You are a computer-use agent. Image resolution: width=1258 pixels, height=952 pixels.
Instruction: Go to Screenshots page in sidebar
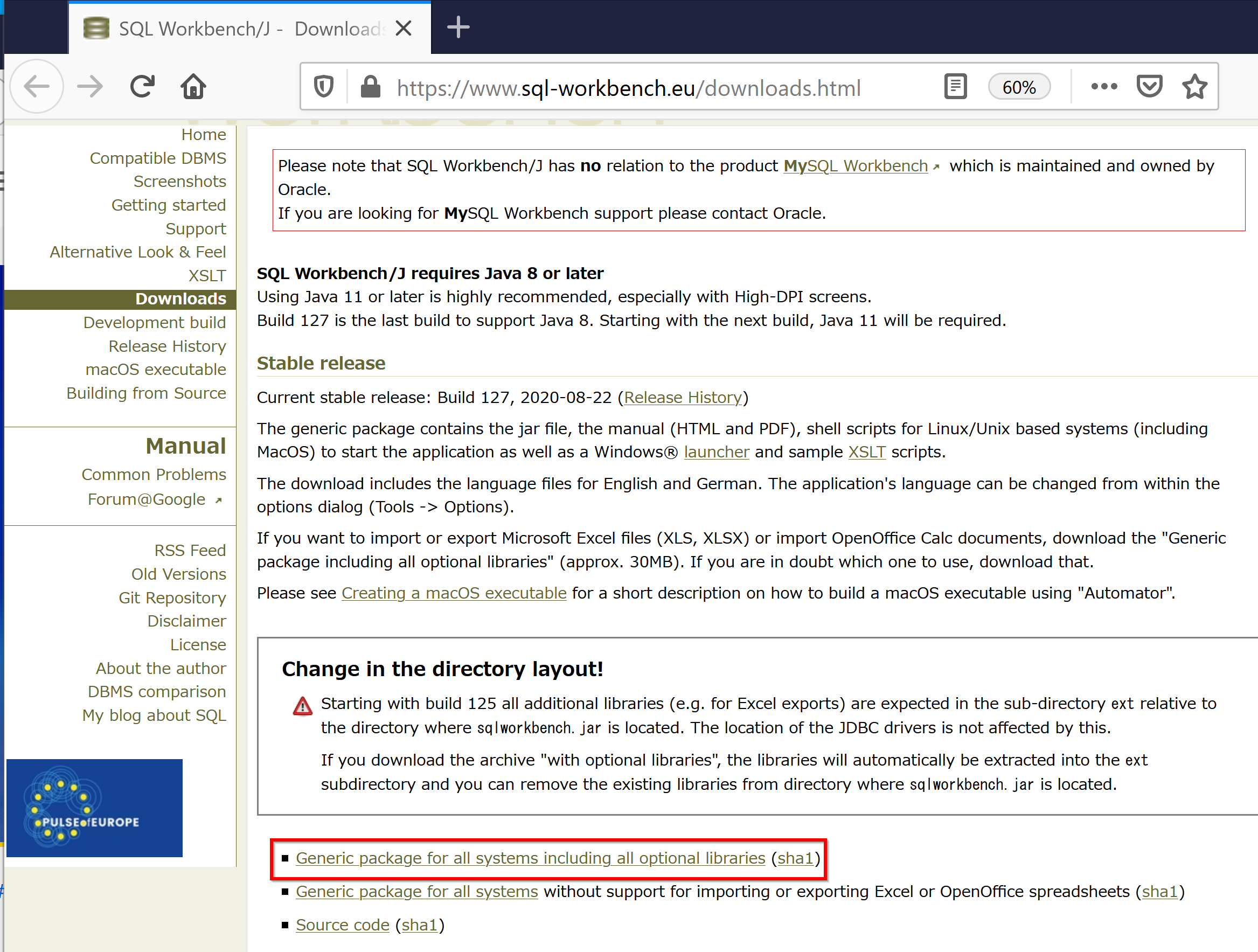[180, 182]
